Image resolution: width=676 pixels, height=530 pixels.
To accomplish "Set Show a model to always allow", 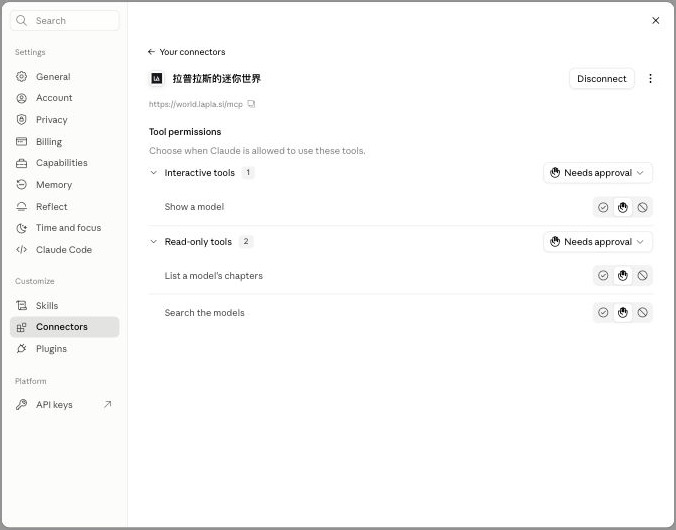I will 603,207.
